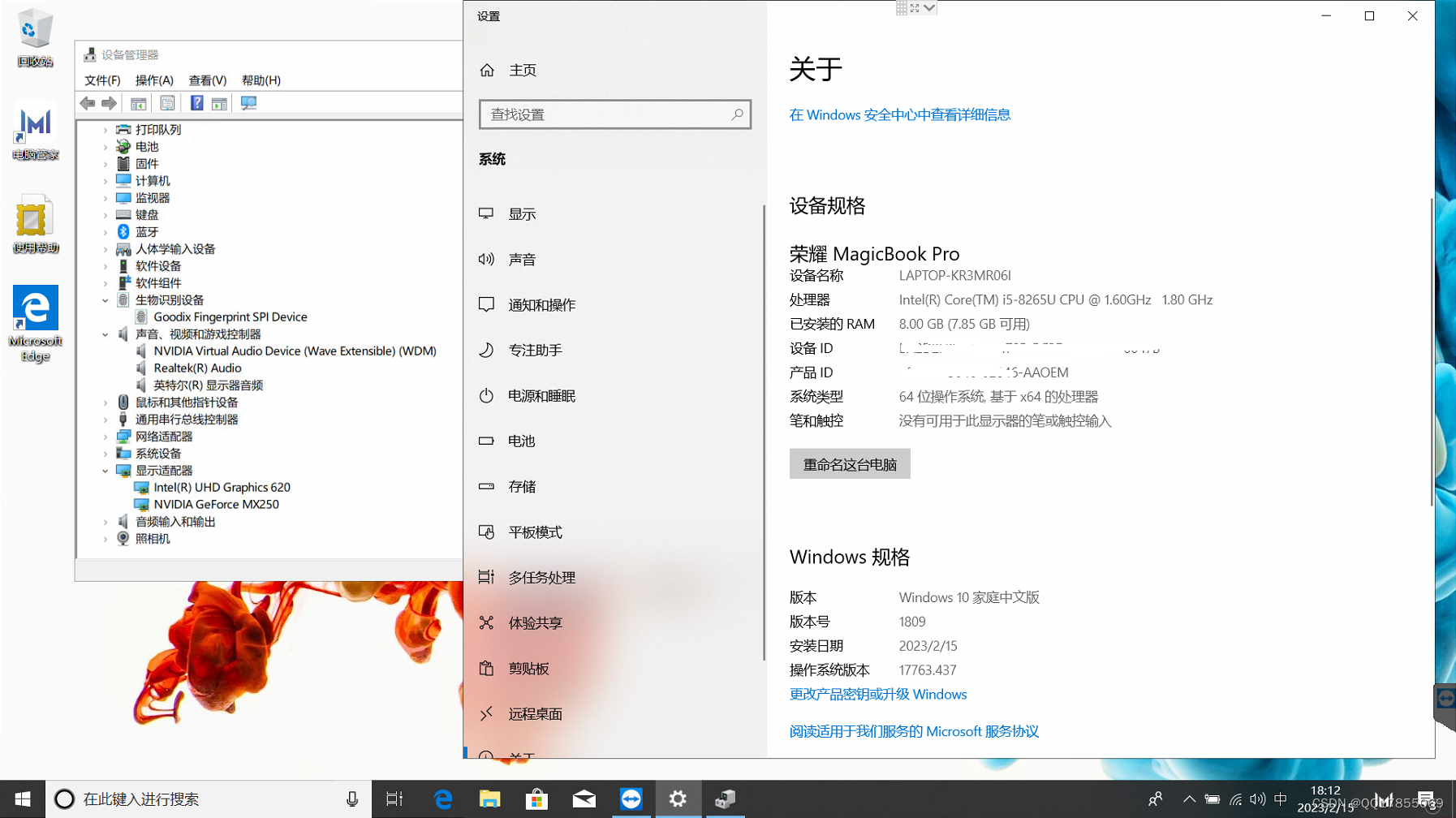
Task: Open 使用帮助 desktop icon
Action: [x=35, y=225]
